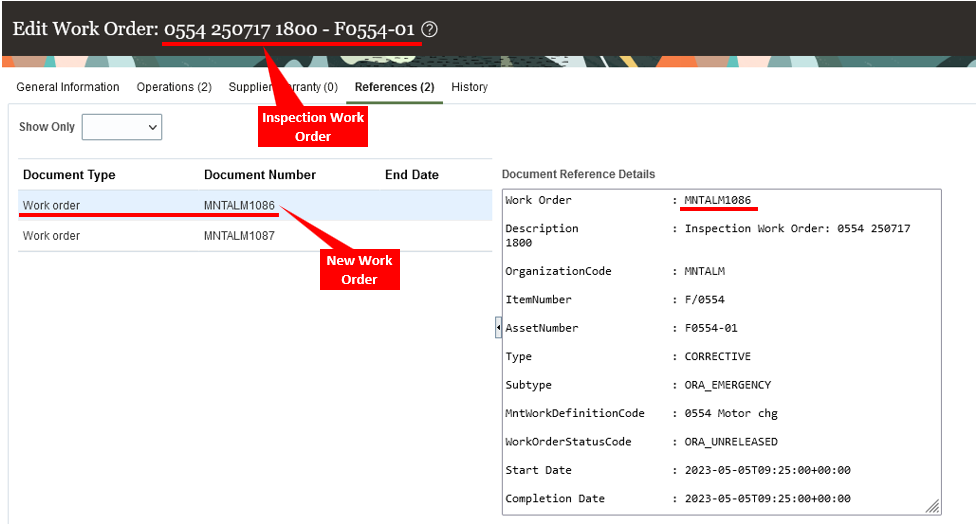Select row with document number MNTALM1086
This screenshot has width=978, height=524.
coord(255,205)
